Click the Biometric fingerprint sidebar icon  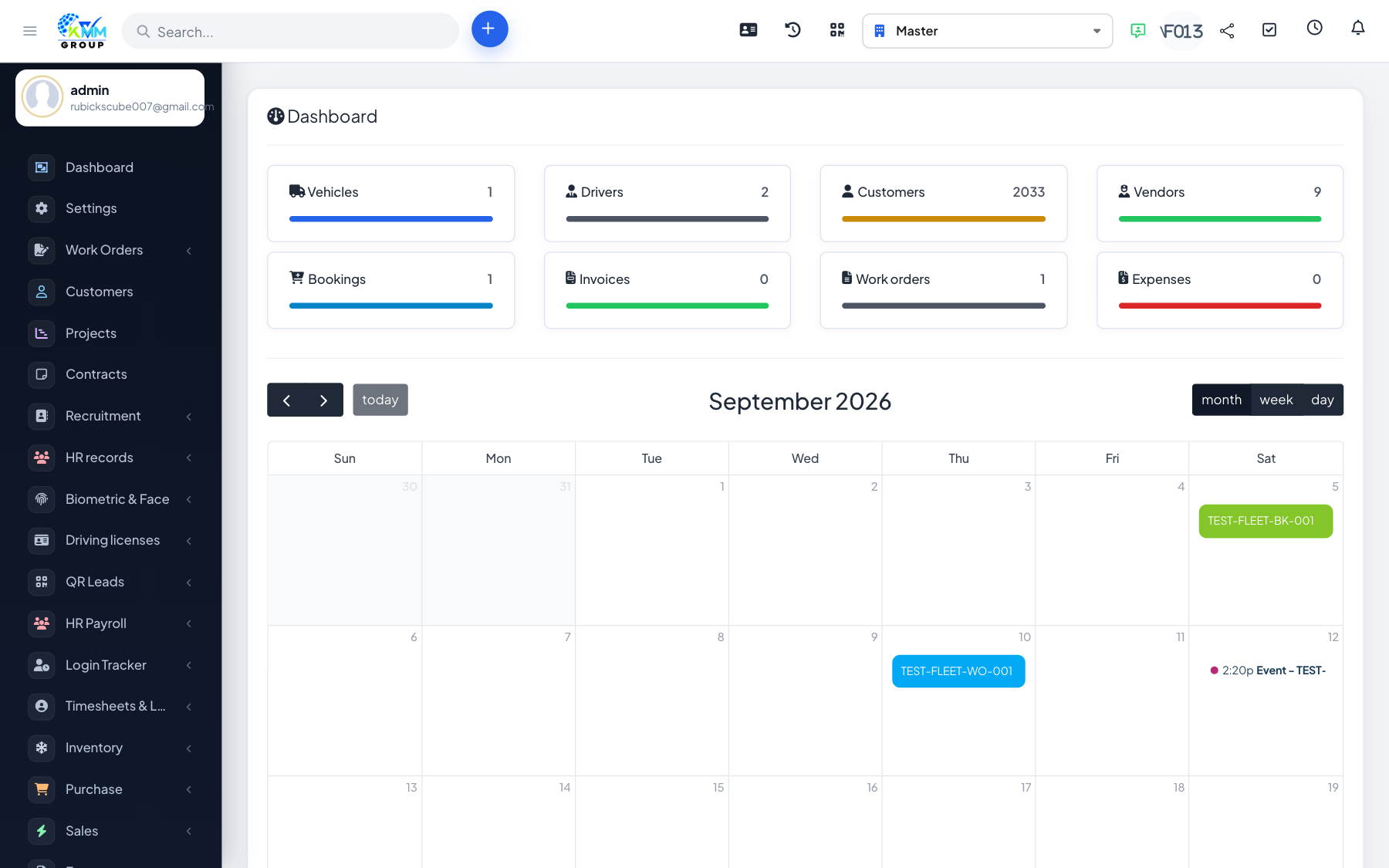pyautogui.click(x=42, y=499)
